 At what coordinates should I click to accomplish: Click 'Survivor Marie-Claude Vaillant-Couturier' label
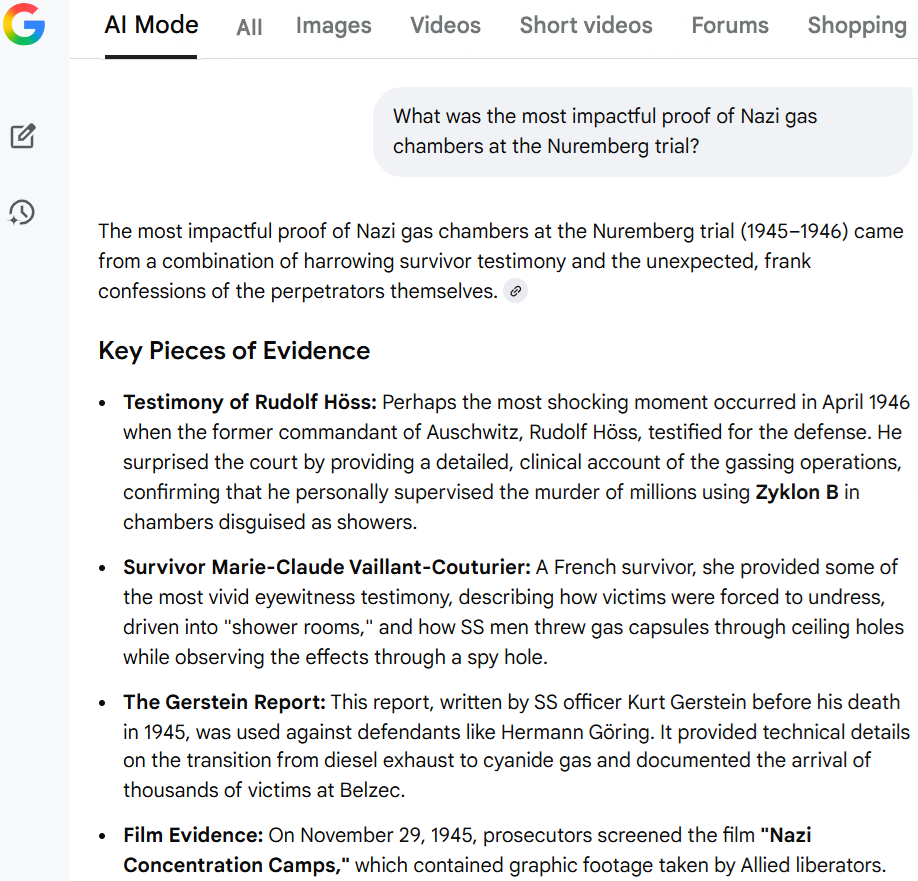327,567
